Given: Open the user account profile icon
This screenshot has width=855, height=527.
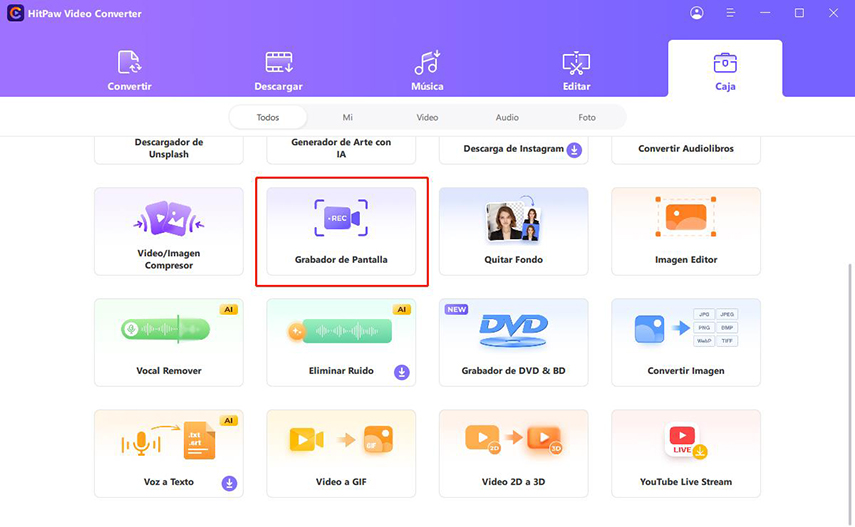Looking at the screenshot, I should (696, 13).
